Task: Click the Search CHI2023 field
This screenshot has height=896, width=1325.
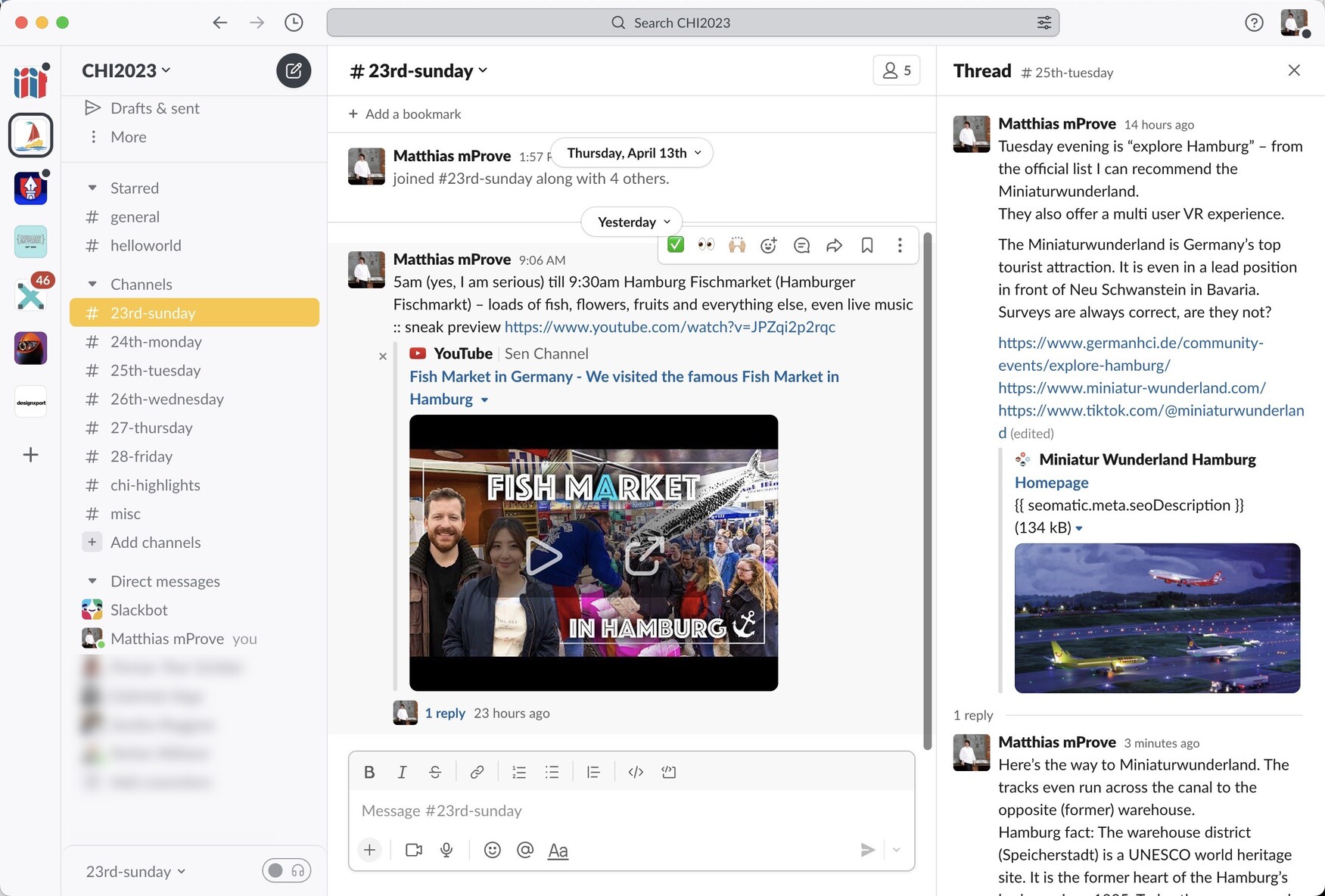Action: 692,23
